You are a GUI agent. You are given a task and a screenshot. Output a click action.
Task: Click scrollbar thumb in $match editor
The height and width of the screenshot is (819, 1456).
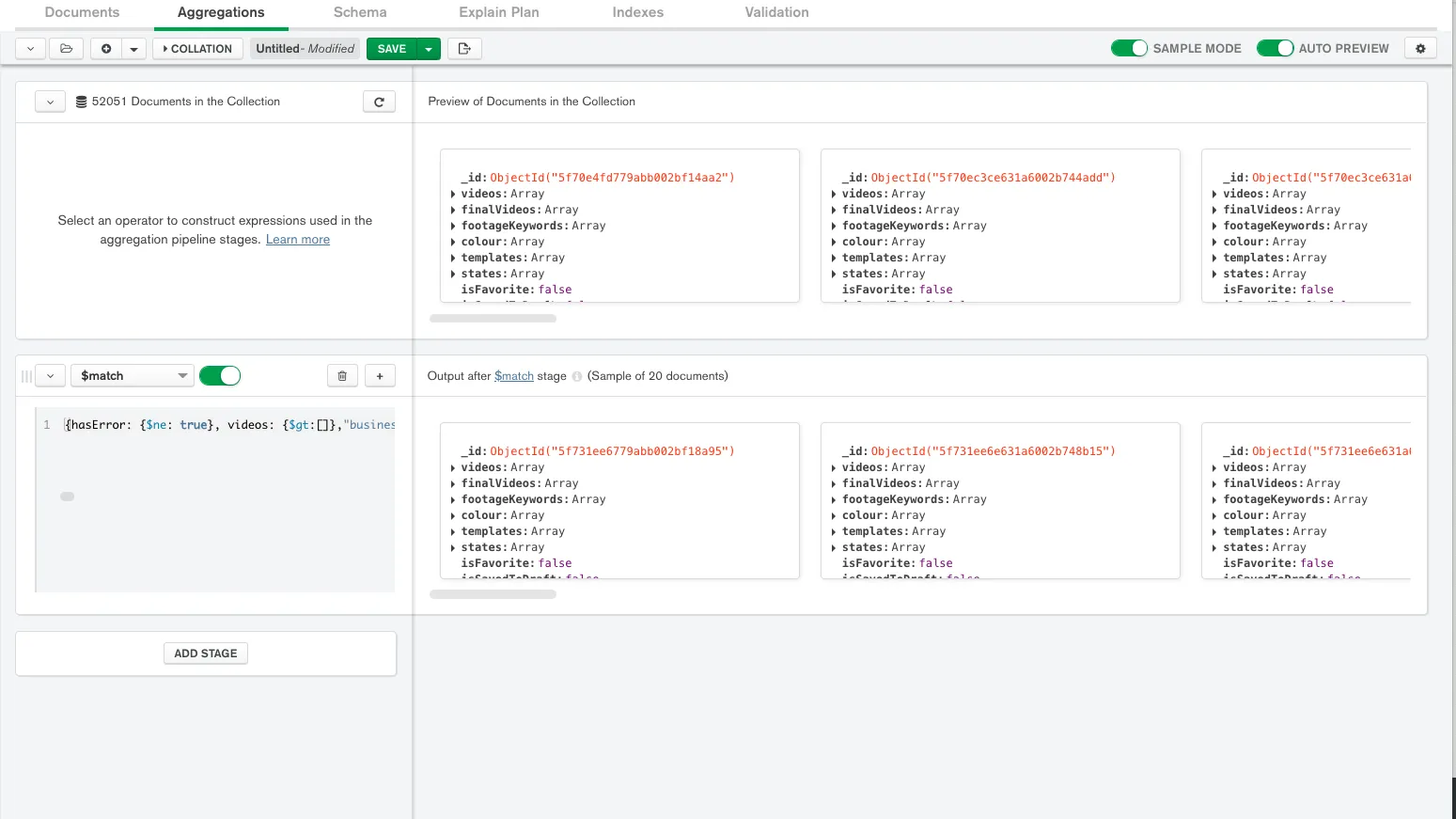(x=68, y=496)
